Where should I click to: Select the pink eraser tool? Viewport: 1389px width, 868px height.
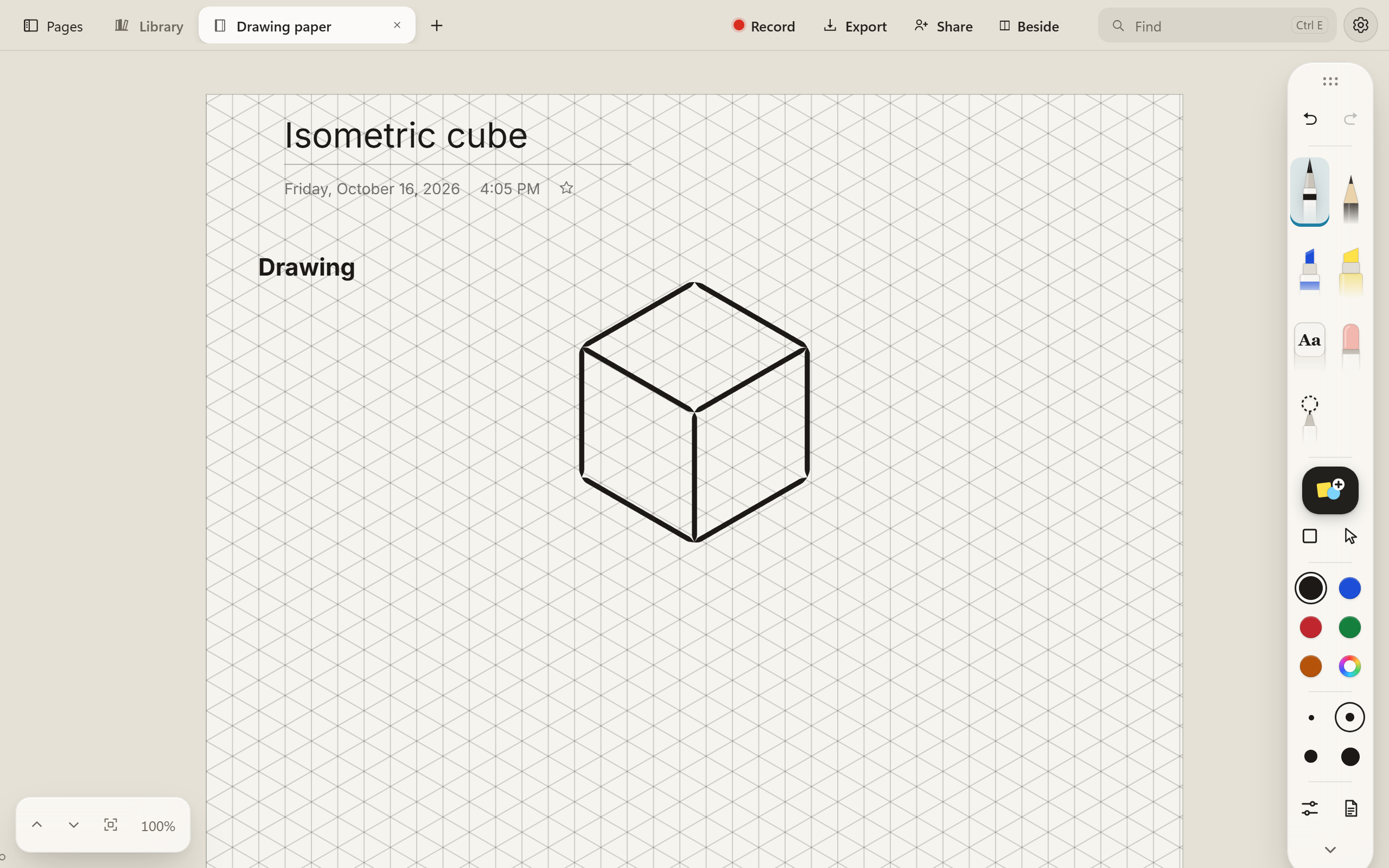click(x=1350, y=346)
